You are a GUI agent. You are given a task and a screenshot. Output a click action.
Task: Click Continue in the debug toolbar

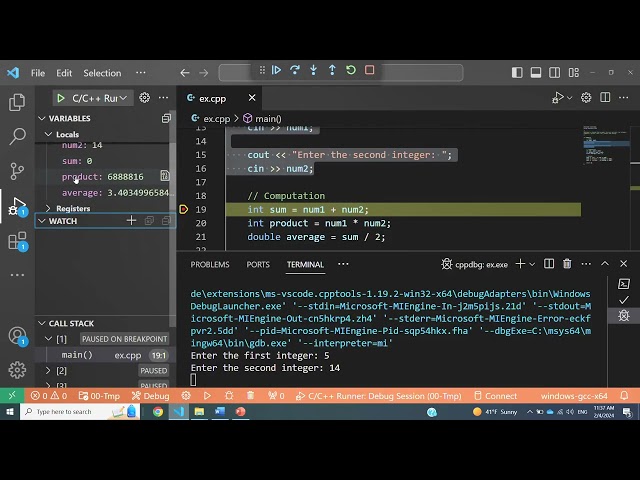(x=276, y=70)
